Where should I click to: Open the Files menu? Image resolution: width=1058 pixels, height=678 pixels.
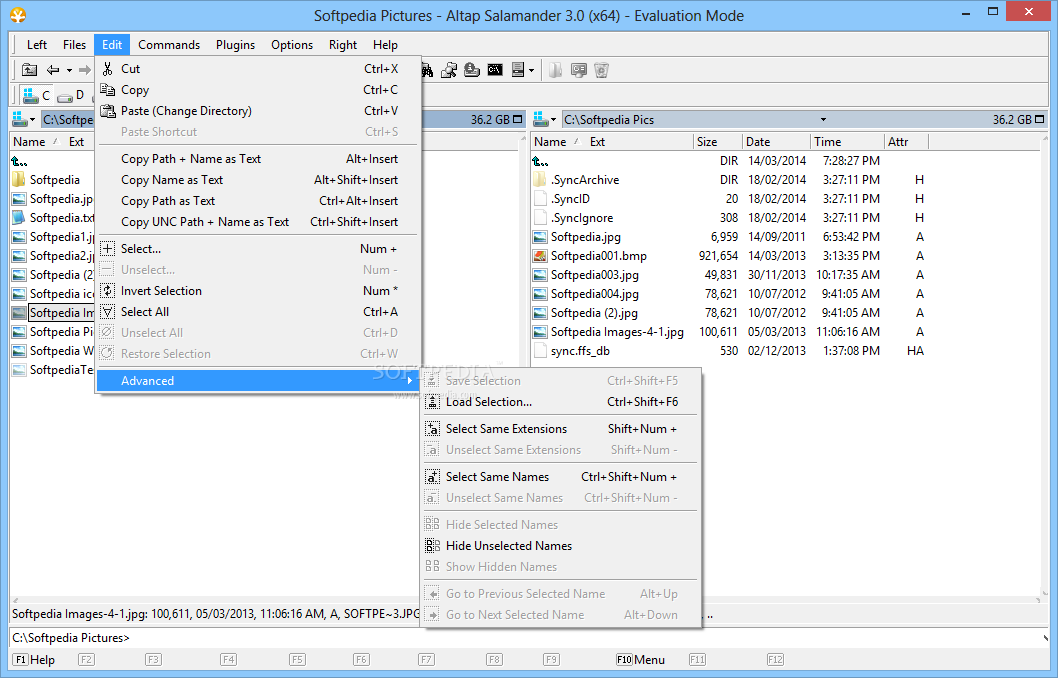click(x=74, y=45)
